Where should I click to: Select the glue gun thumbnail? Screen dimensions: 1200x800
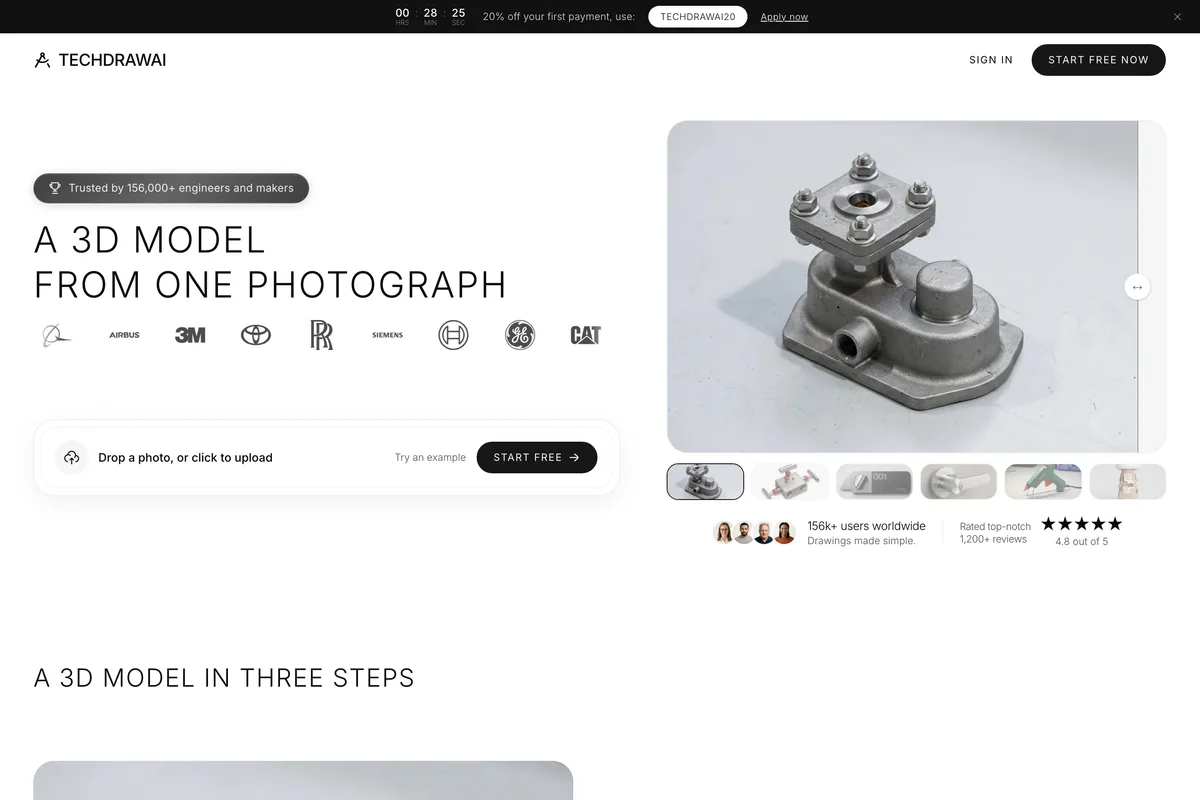[1043, 481]
